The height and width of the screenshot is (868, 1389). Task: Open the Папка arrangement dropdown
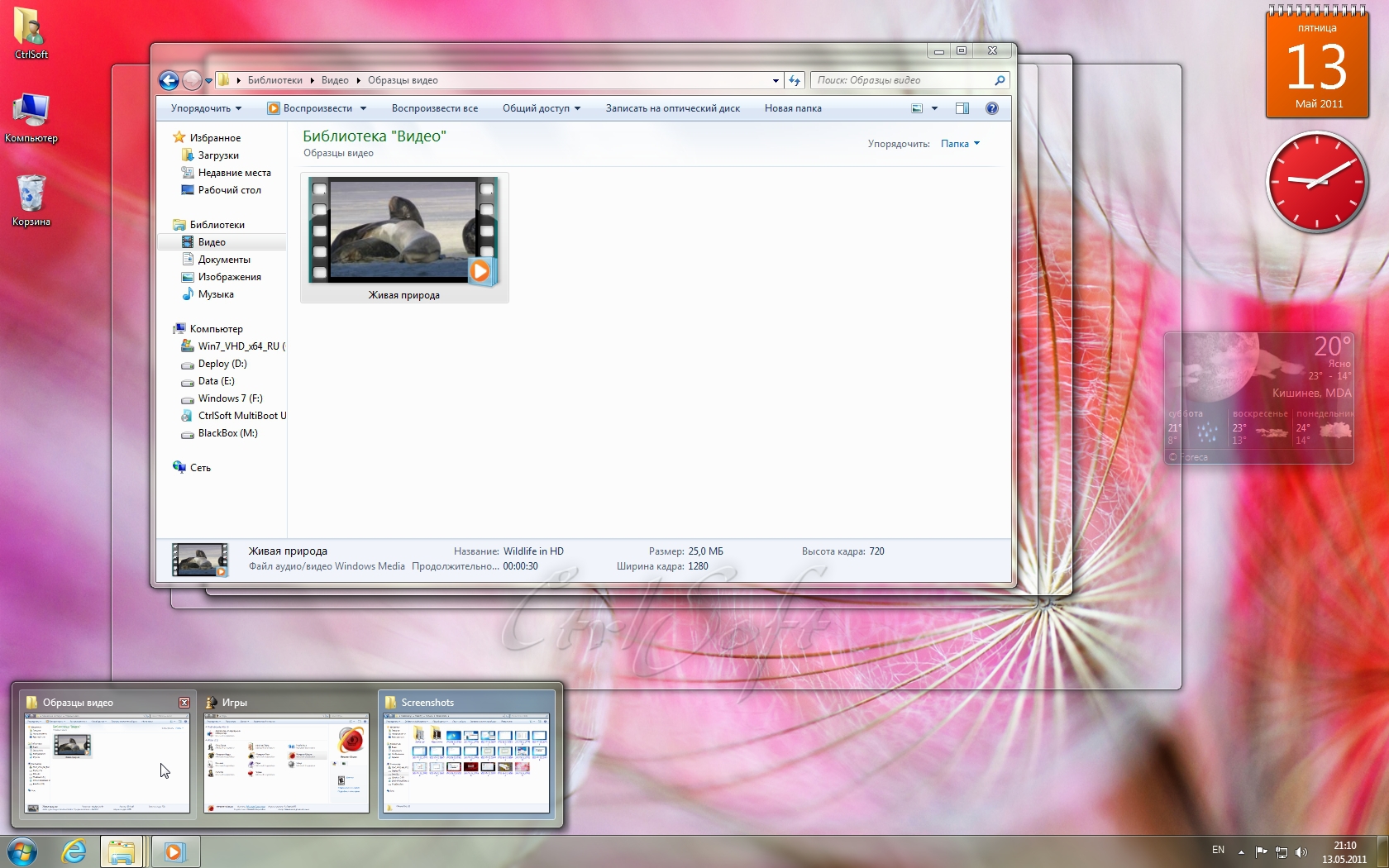coord(960,144)
